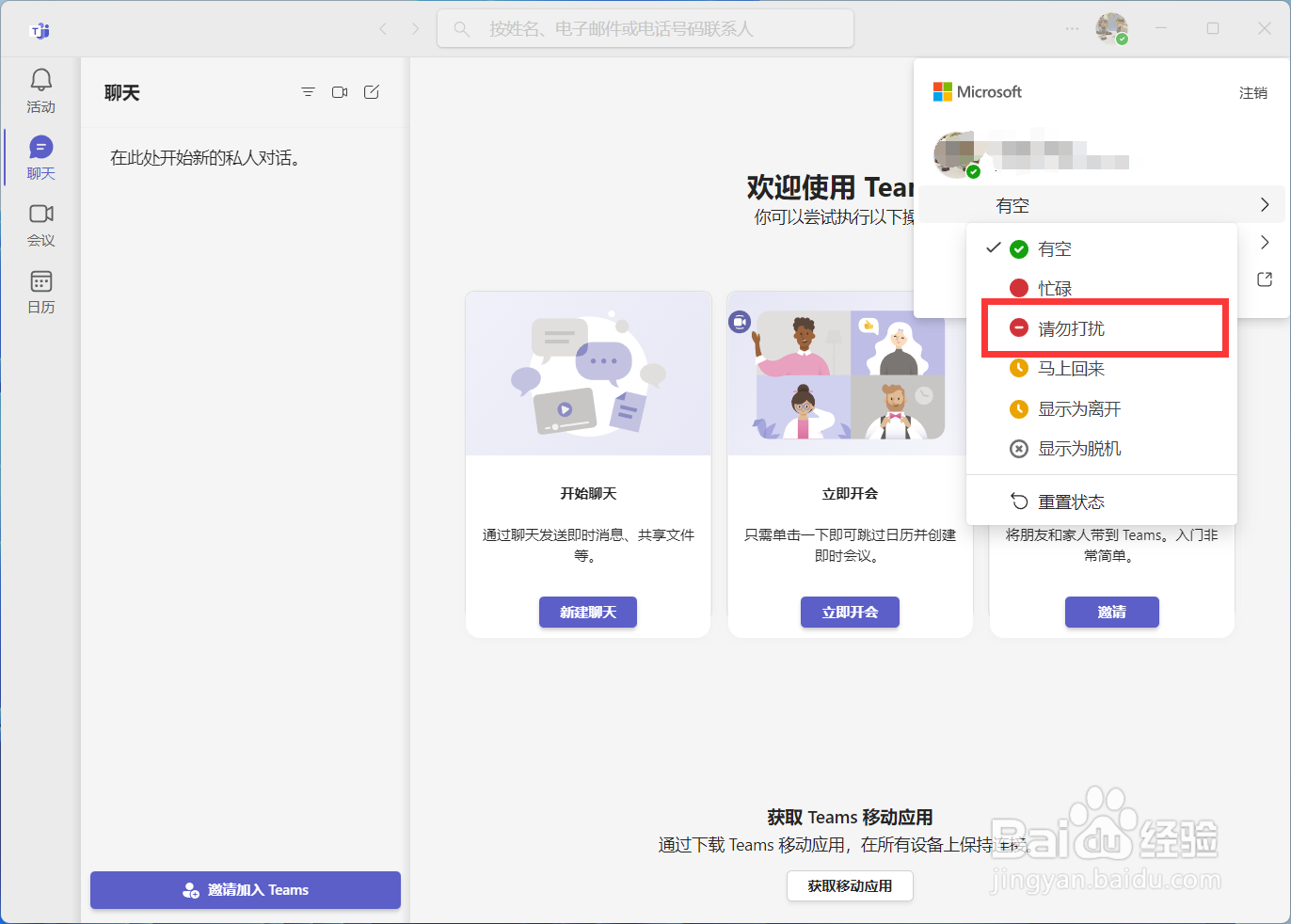Click the new chat compose icon
The image size is (1291, 924).
point(372,92)
